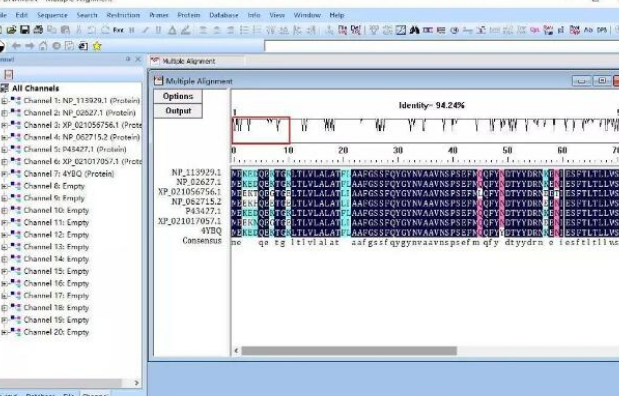Image resolution: width=619 pixels, height=396 pixels.
Task: Click the yellow star favorites icon
Action: tap(97, 46)
